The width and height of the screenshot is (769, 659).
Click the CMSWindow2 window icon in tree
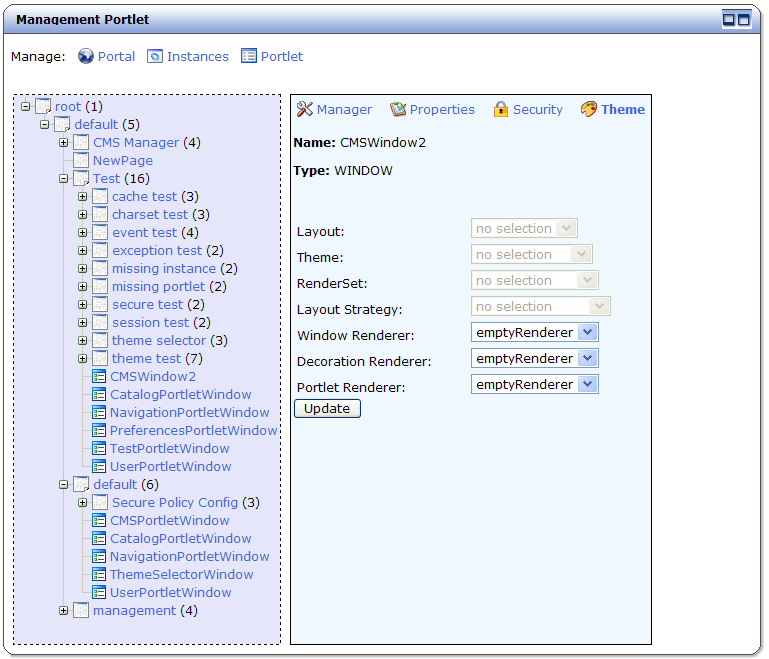(x=99, y=377)
